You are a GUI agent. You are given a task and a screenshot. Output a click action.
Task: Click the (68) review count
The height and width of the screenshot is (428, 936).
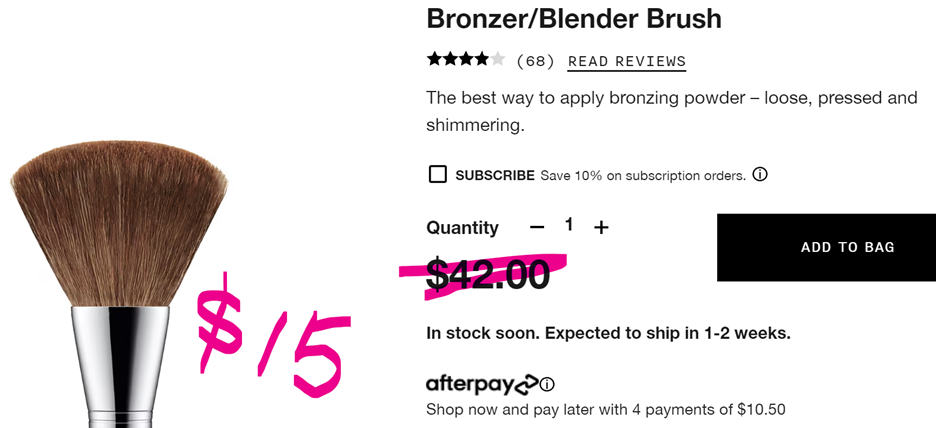[535, 61]
